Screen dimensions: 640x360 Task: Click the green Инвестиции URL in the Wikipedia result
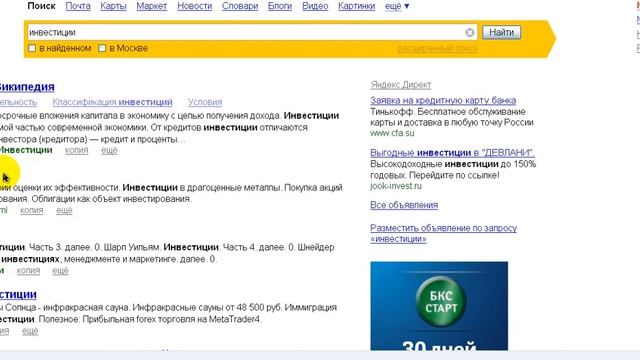tap(26, 150)
